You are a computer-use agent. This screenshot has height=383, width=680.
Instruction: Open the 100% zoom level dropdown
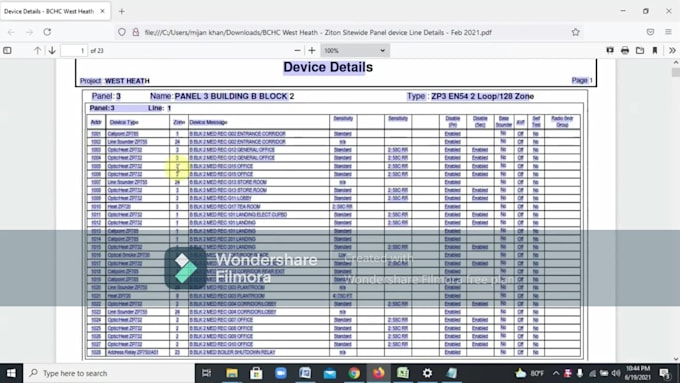coord(355,51)
